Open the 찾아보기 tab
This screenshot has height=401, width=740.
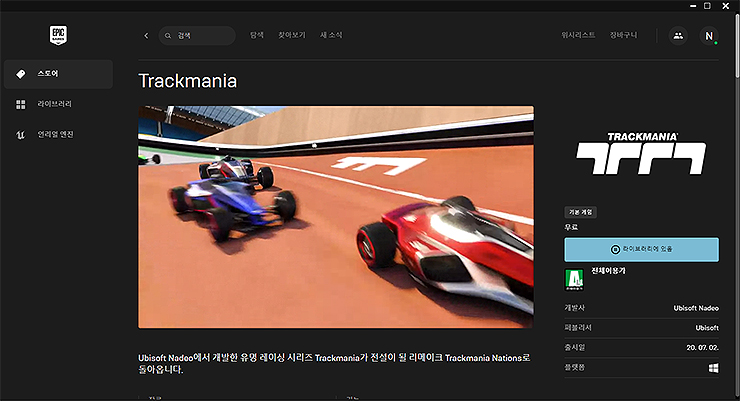[x=292, y=35]
